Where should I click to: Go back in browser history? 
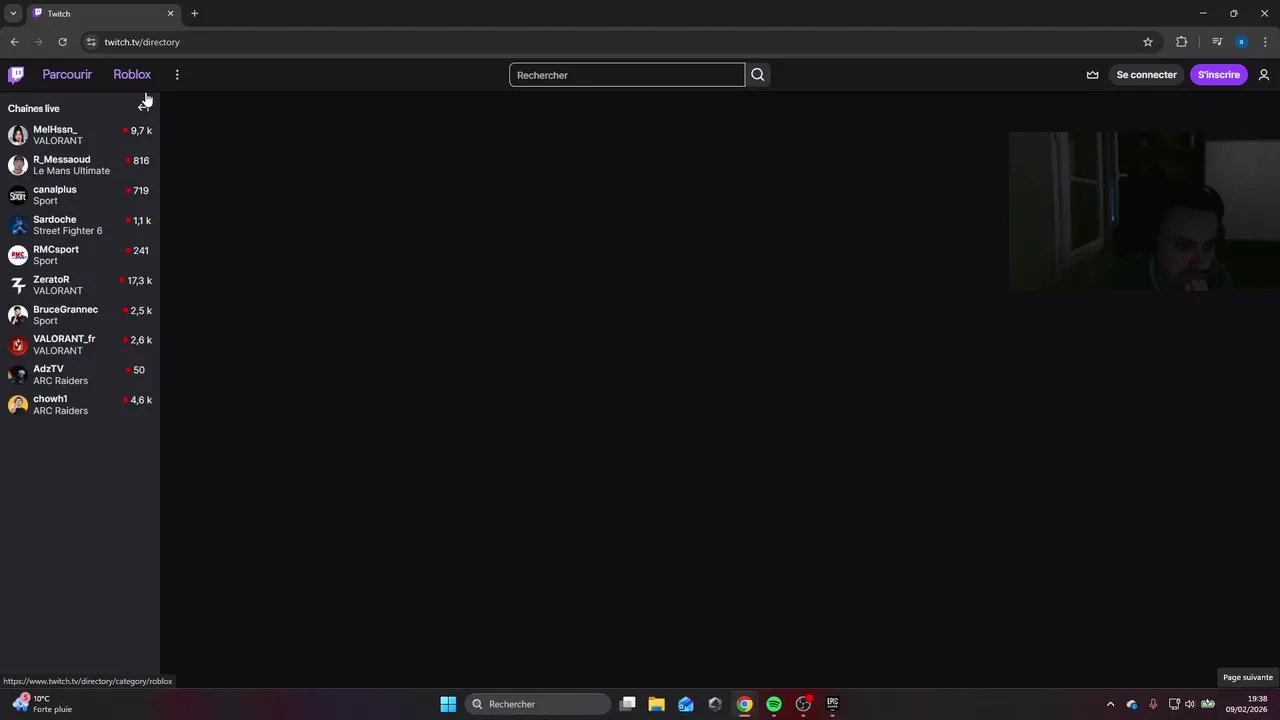point(14,42)
